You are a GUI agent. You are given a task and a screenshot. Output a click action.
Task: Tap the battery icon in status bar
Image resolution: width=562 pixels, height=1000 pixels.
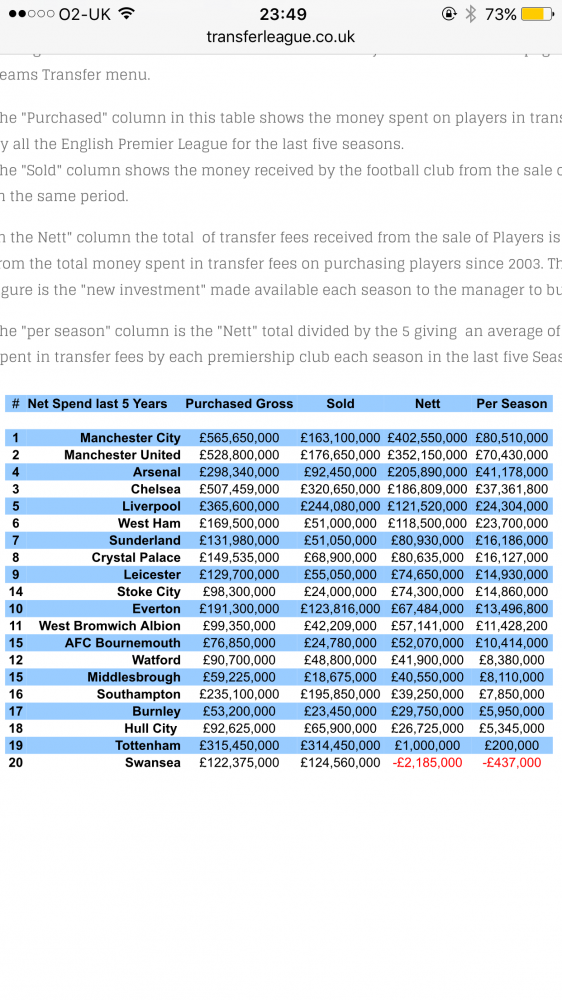pyautogui.click(x=537, y=14)
